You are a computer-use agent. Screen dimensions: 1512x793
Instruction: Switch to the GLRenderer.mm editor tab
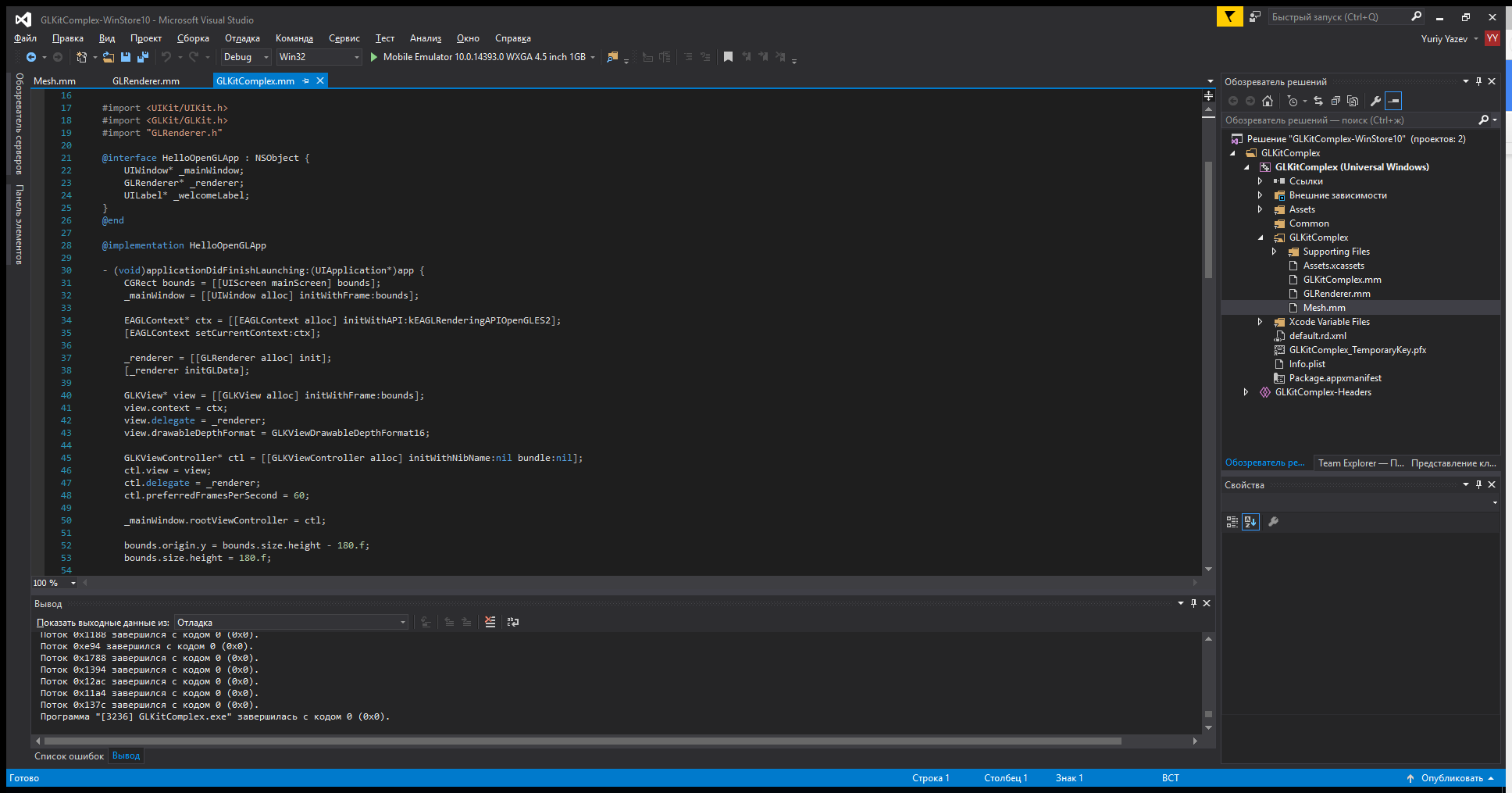coord(146,81)
